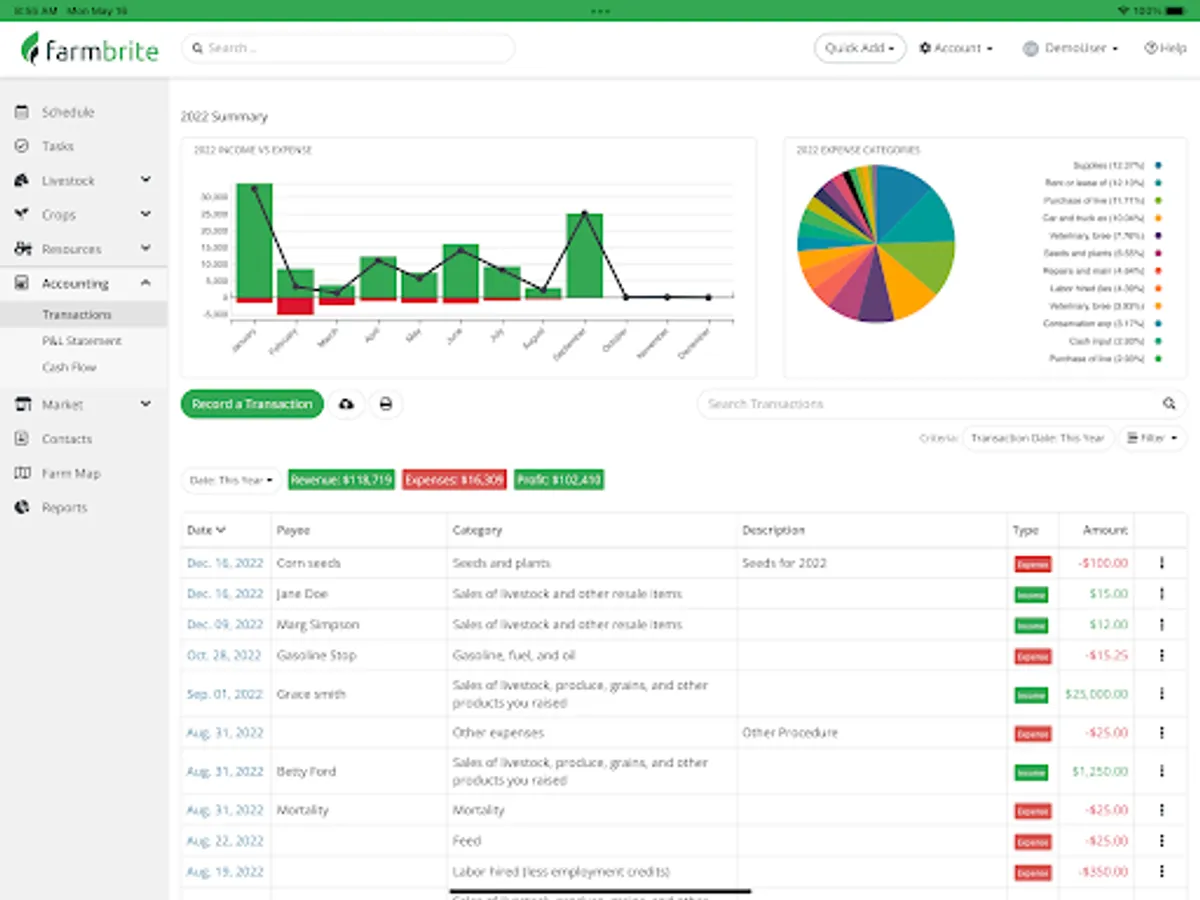
Task: Open the Aug. 22, 2022 date link
Action: tap(225, 842)
